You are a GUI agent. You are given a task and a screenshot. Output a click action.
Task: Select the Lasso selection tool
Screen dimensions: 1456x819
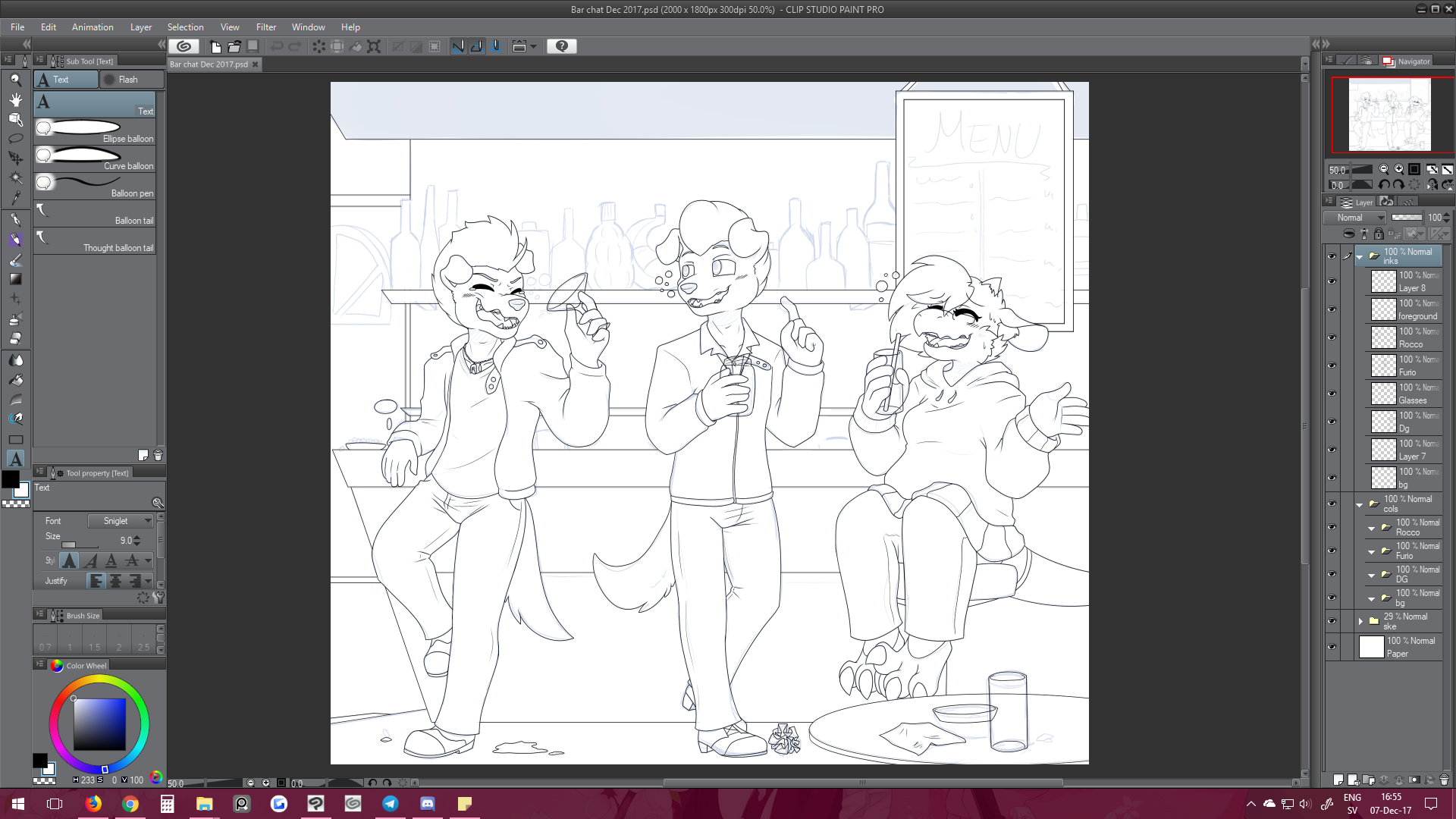pos(15,139)
